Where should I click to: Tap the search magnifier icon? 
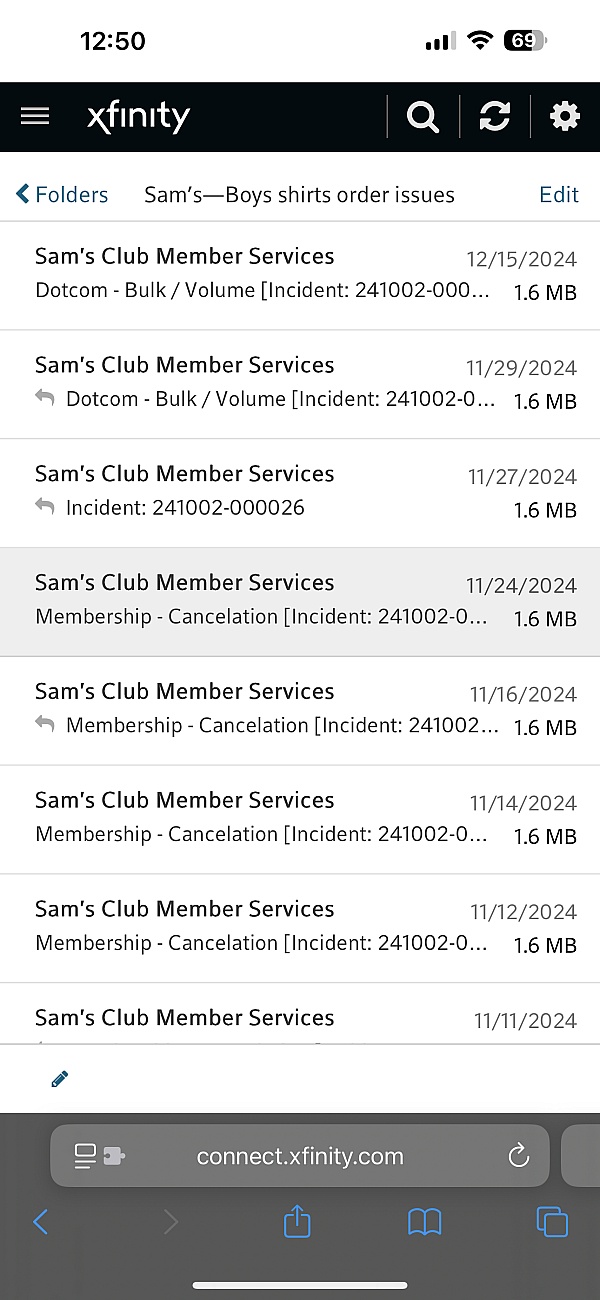click(x=423, y=117)
